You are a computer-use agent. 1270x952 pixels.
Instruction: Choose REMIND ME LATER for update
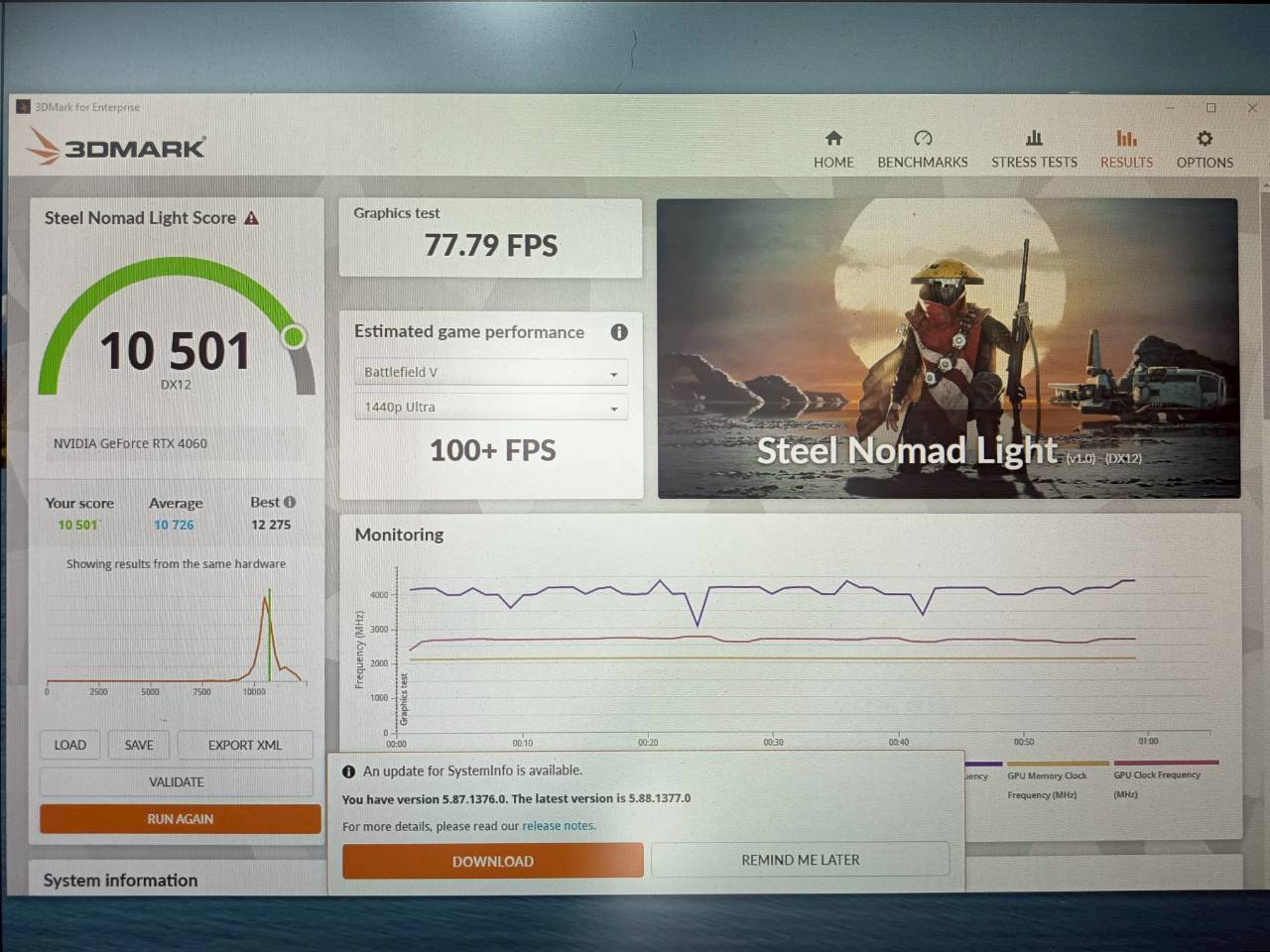tap(801, 860)
